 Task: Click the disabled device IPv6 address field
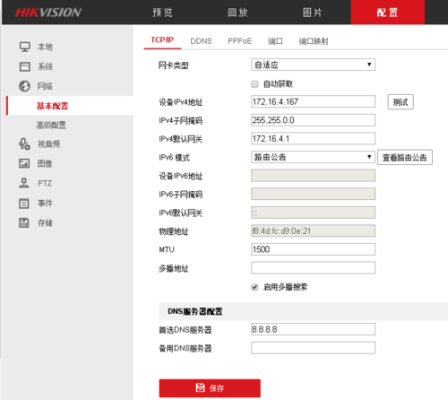tap(313, 175)
